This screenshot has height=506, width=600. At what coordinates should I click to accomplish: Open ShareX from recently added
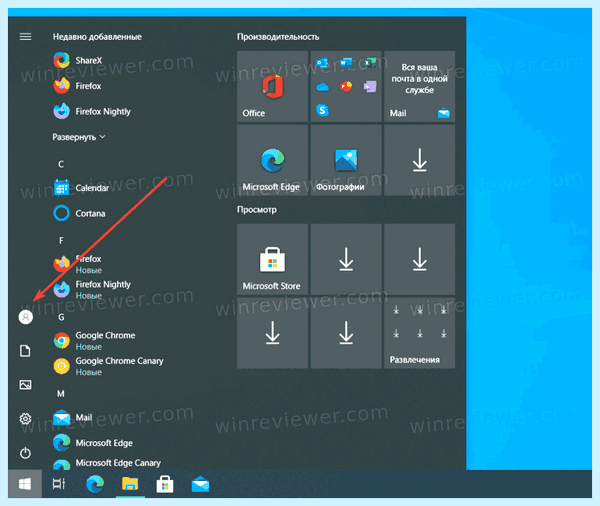(78, 60)
